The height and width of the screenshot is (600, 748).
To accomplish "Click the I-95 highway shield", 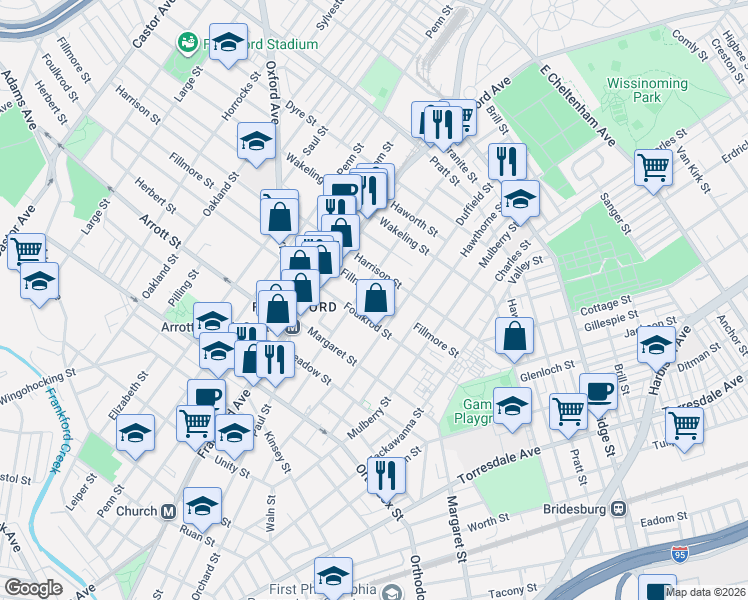I will pos(680,554).
